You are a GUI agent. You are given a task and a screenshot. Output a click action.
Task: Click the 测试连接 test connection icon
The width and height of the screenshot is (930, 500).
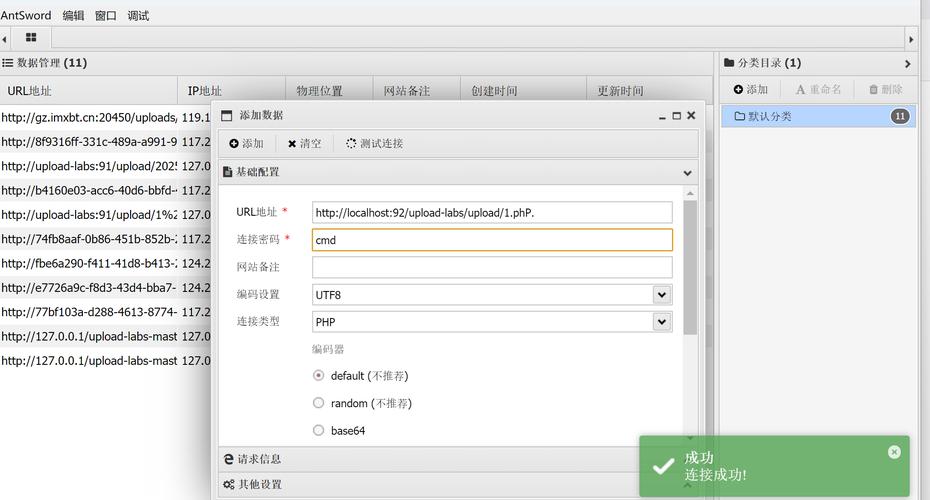[351, 144]
